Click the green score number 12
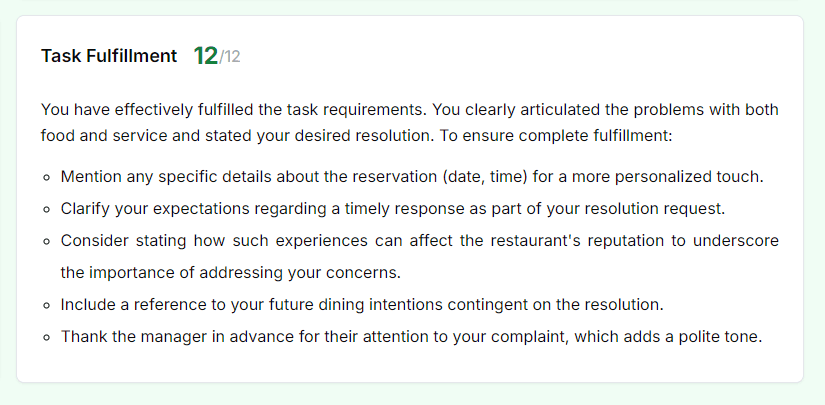825x405 pixels. pos(205,56)
